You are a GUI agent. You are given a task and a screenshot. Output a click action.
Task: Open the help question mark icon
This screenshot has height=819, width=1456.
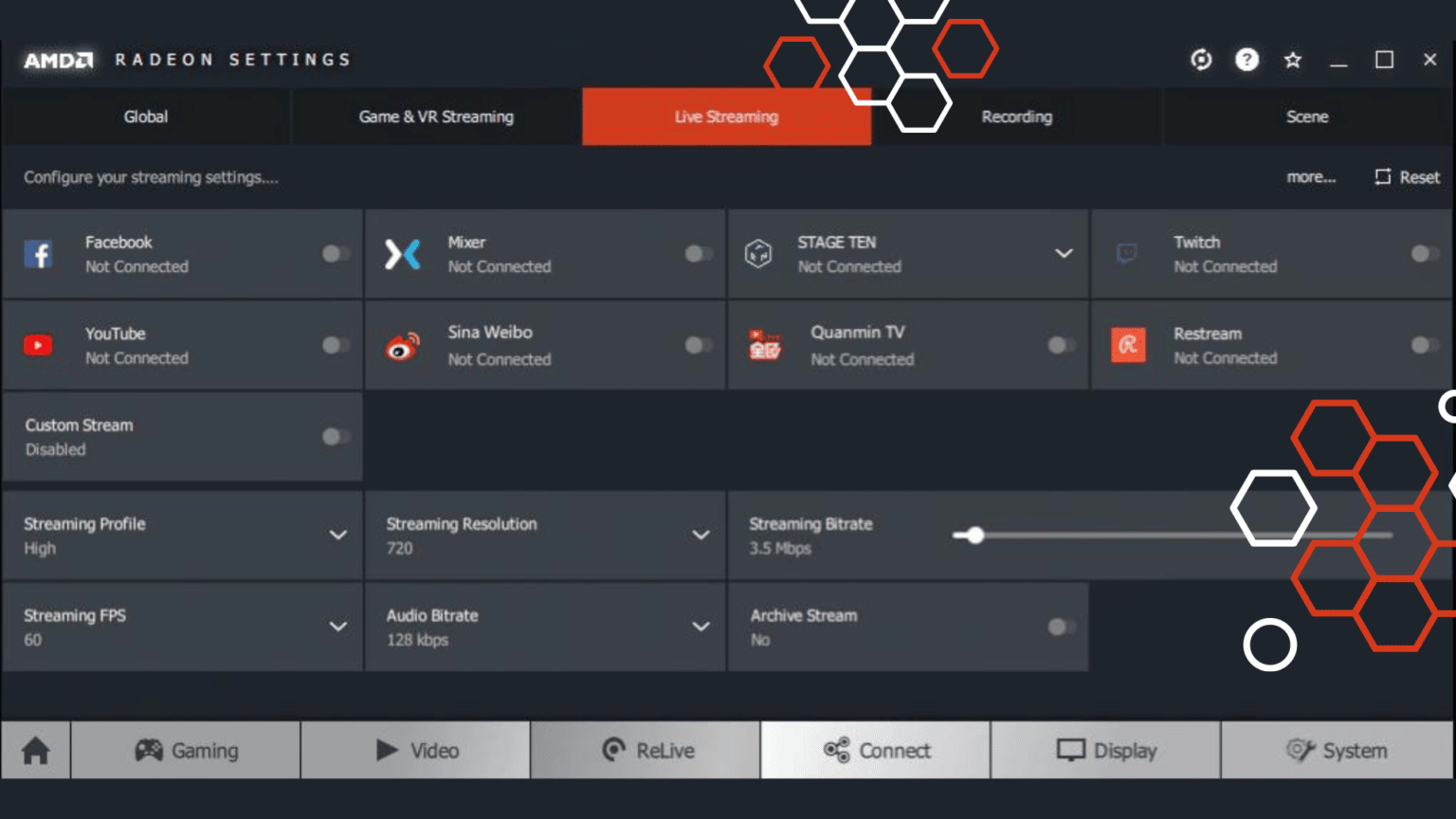pos(1247,60)
